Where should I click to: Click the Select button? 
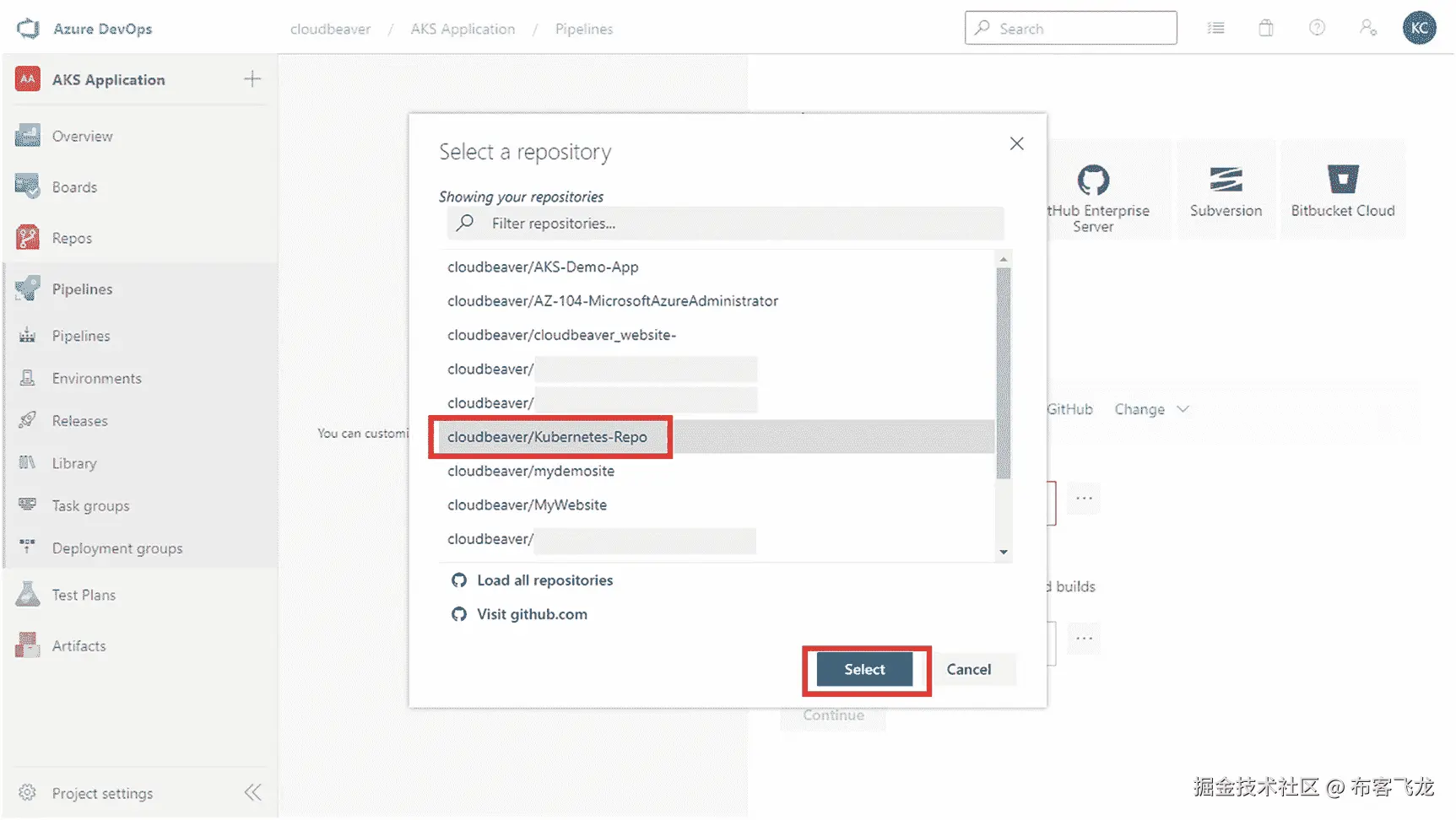pos(864,669)
